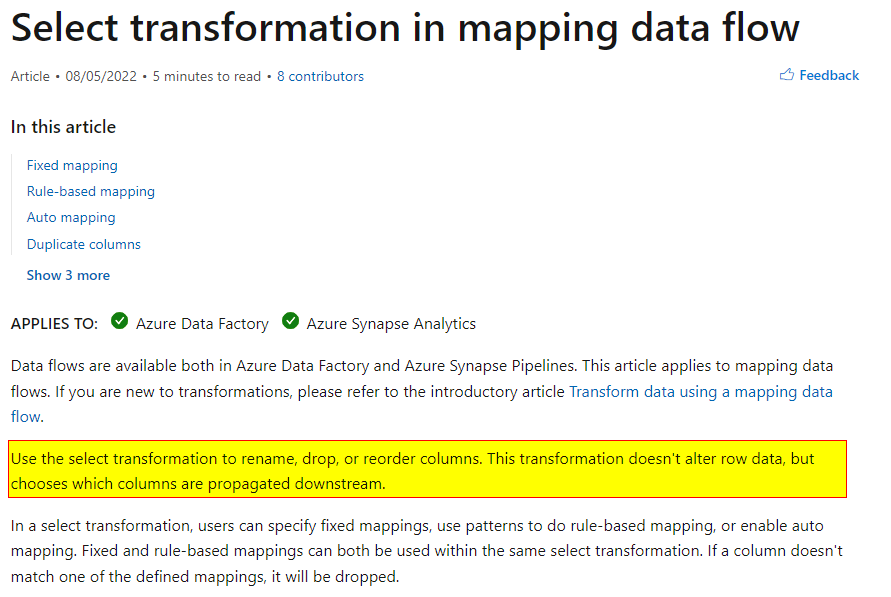Expand Show 3 more in article contents
This screenshot has width=891, height=597.
(68, 274)
